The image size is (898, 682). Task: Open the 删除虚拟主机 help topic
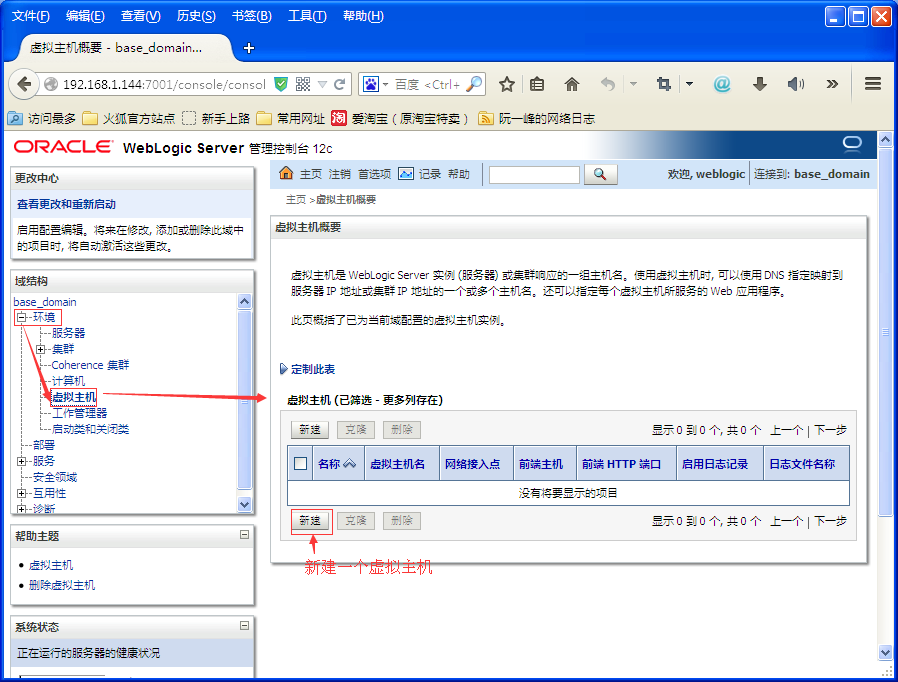pos(62,585)
